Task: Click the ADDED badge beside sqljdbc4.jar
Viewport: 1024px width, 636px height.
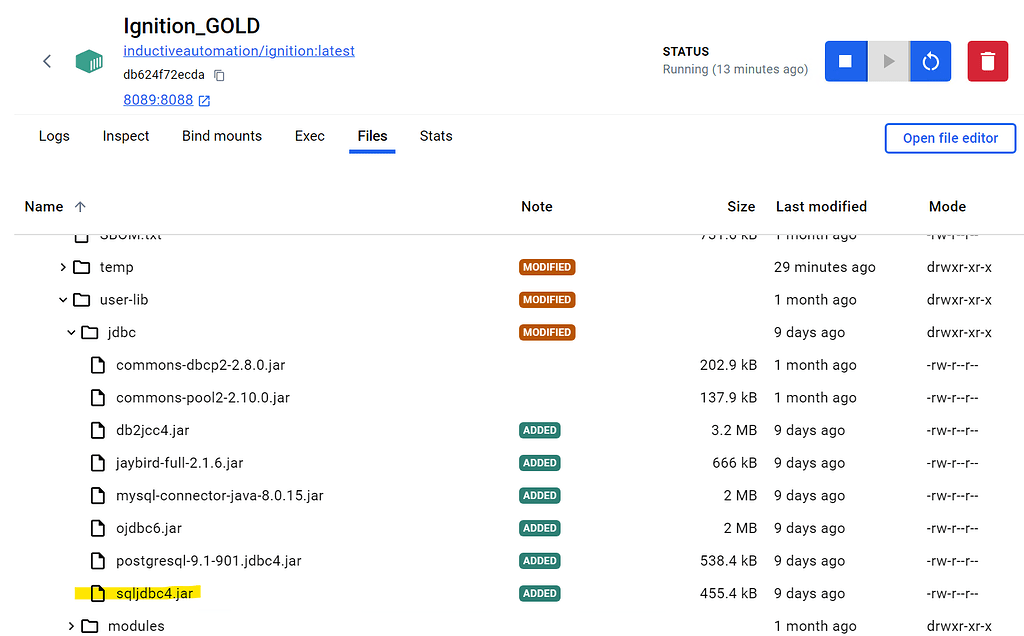Action: [539, 592]
